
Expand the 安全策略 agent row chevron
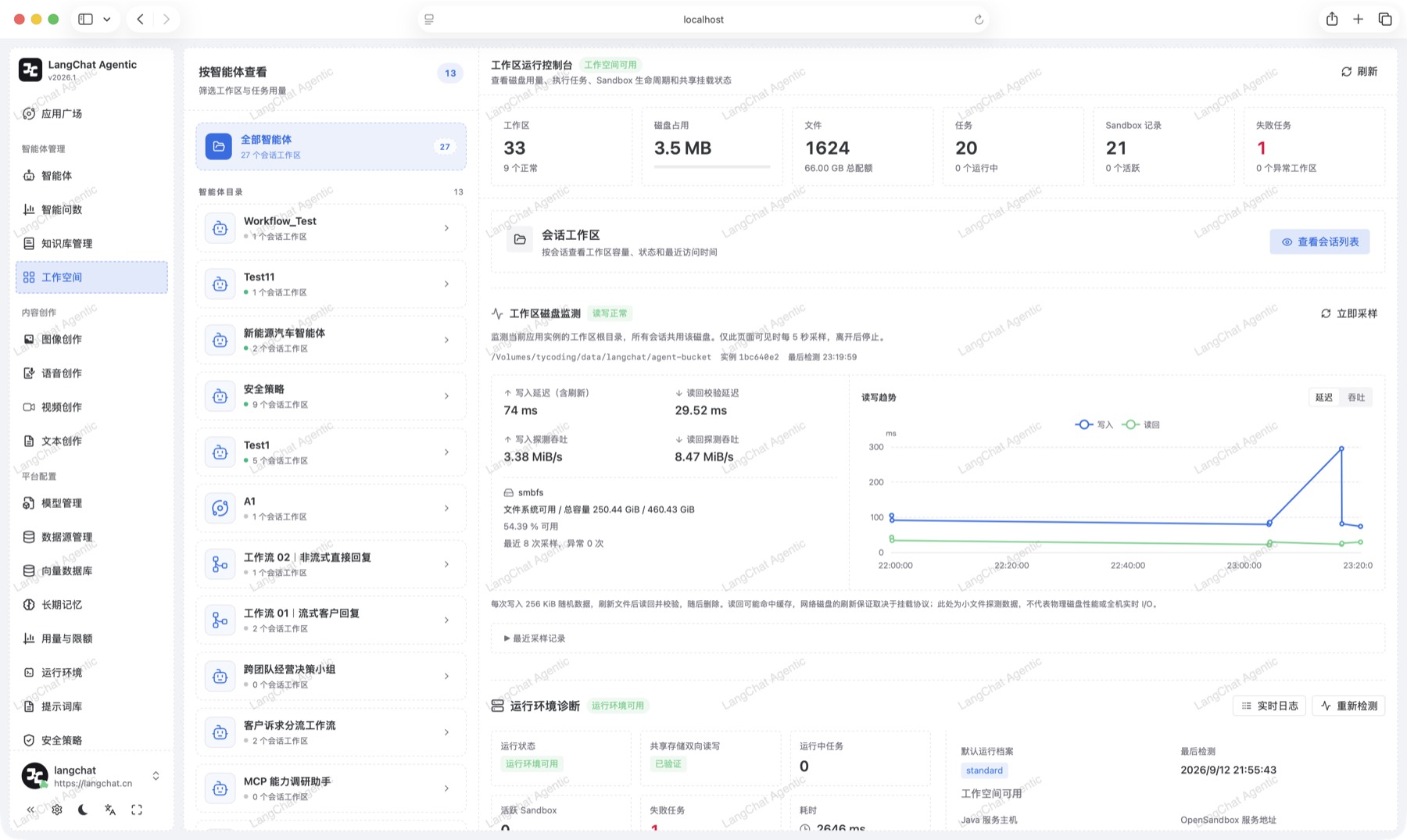[x=446, y=396]
